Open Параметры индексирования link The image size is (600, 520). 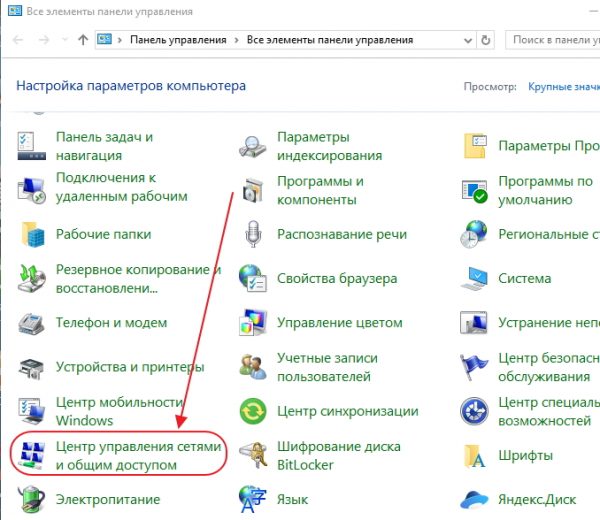(329, 146)
